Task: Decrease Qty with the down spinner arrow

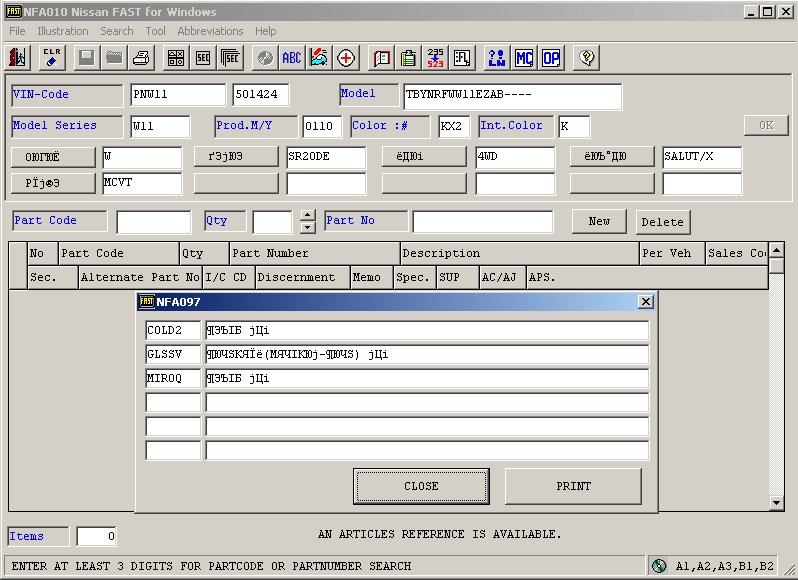Action: pyautogui.click(x=307, y=227)
